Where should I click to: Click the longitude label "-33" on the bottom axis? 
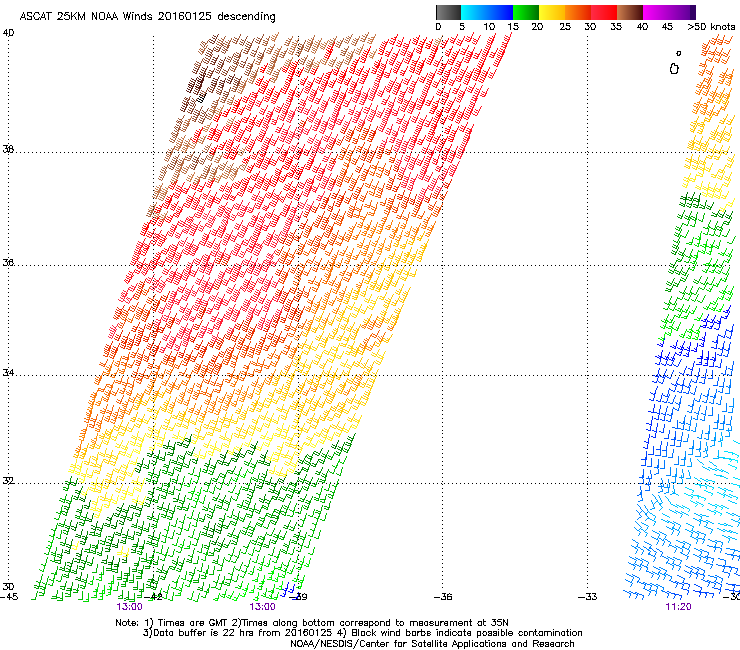(x=588, y=597)
